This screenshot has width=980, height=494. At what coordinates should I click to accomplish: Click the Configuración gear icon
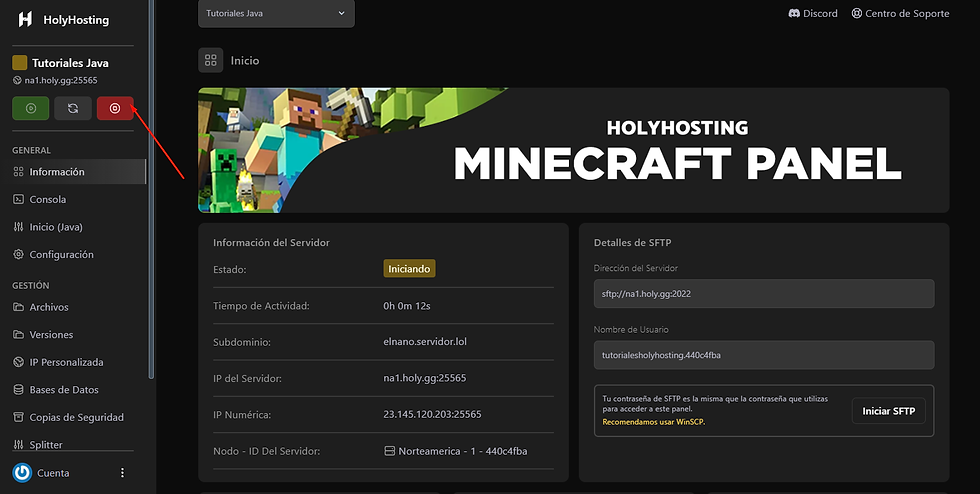[19, 254]
